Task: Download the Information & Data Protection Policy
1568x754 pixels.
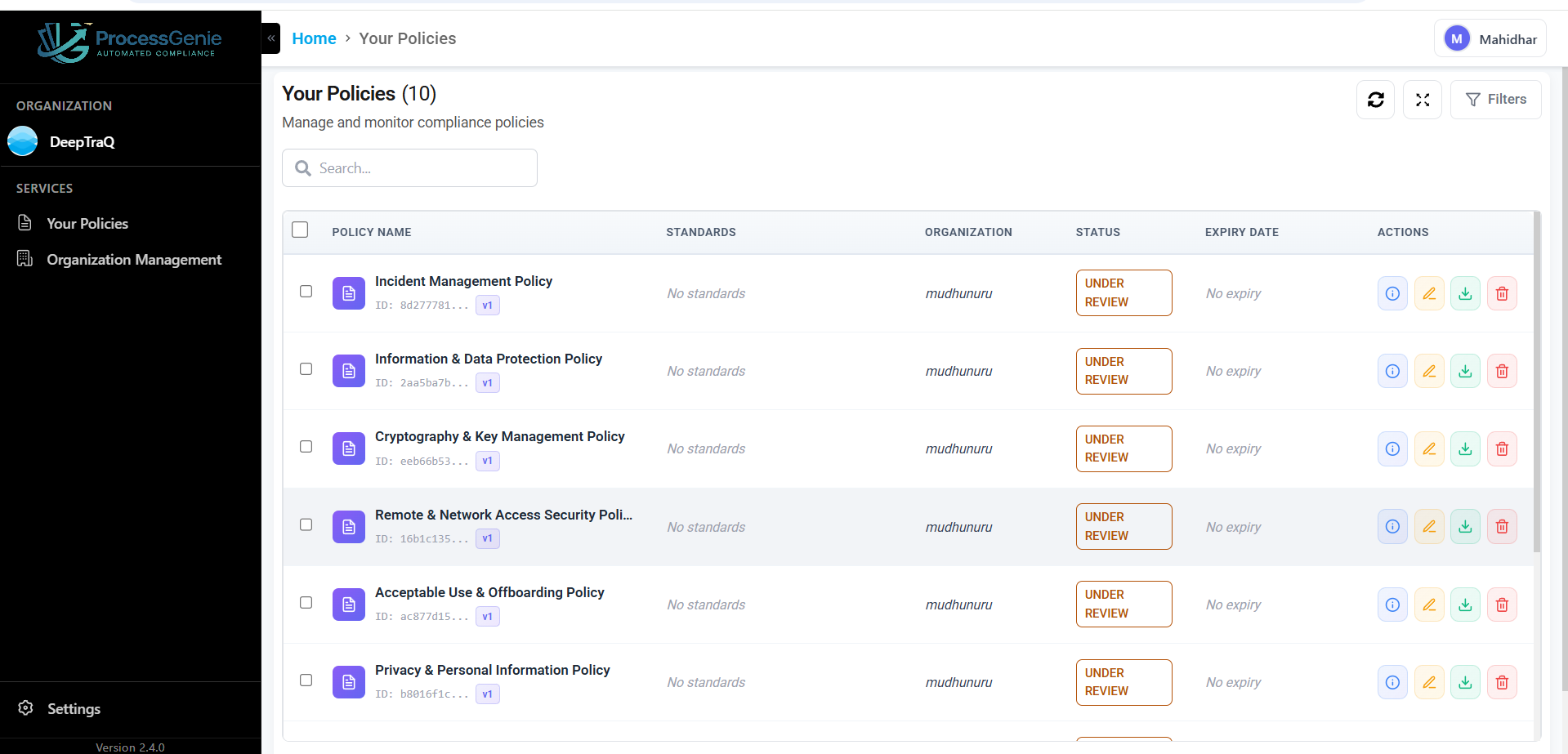Action: pos(1466,371)
